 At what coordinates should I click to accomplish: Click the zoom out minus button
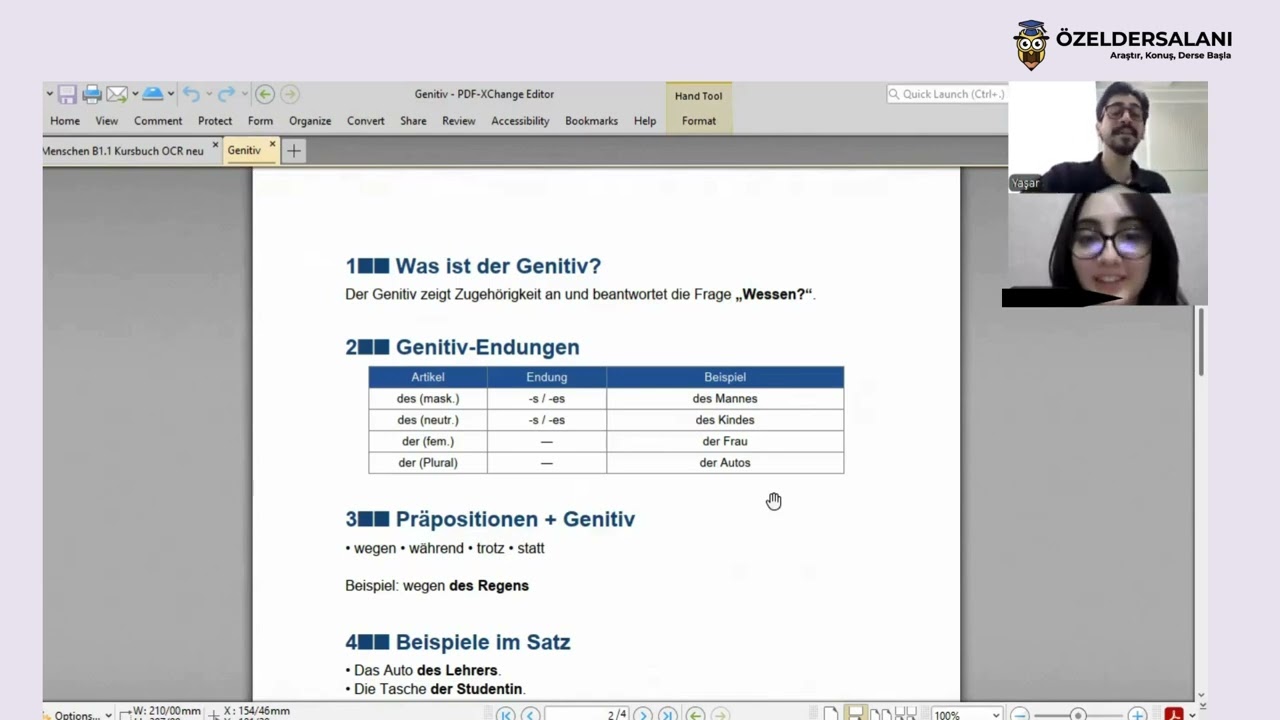pyautogui.click(x=1019, y=714)
